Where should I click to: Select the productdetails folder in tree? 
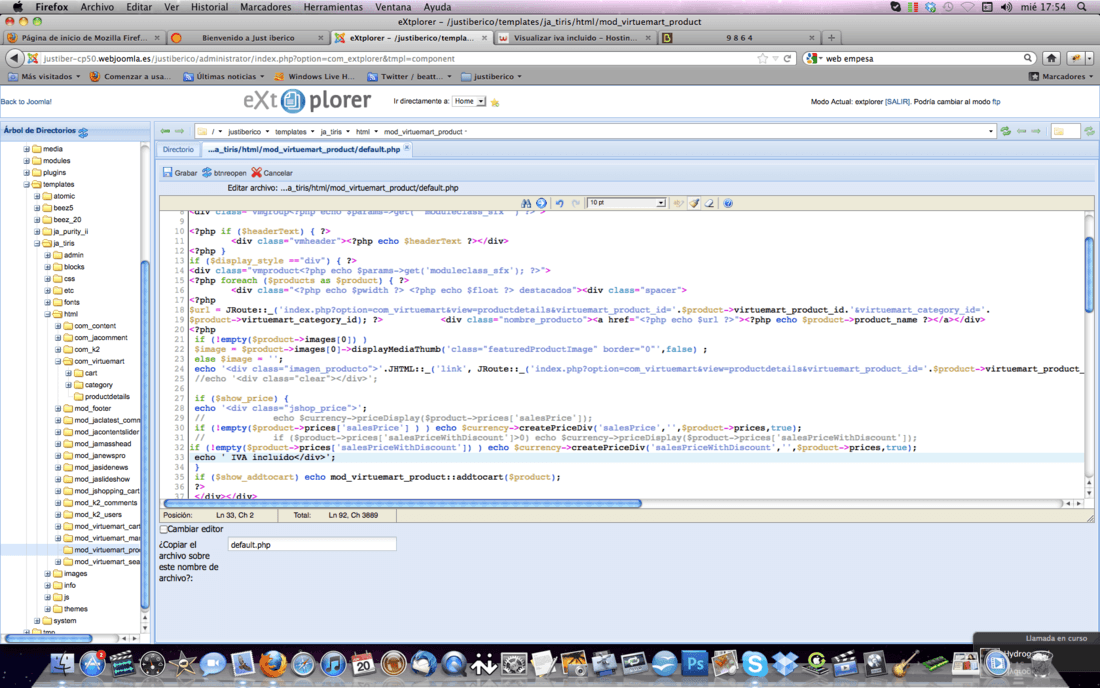(x=107, y=397)
